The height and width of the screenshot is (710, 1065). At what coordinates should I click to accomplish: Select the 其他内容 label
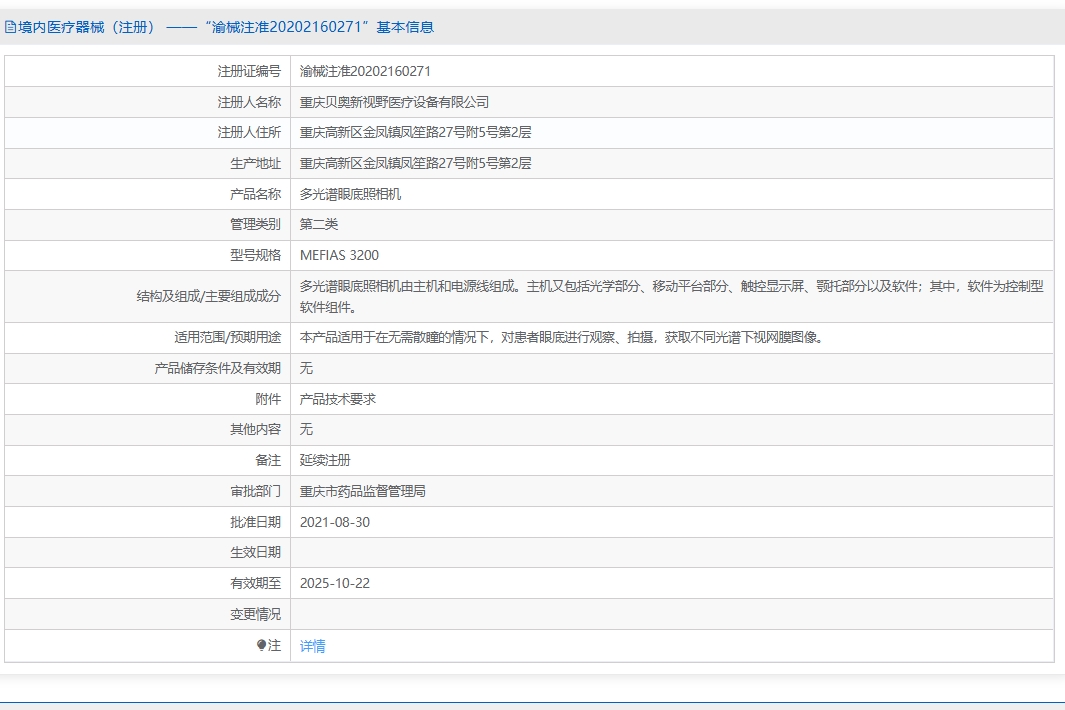point(255,429)
